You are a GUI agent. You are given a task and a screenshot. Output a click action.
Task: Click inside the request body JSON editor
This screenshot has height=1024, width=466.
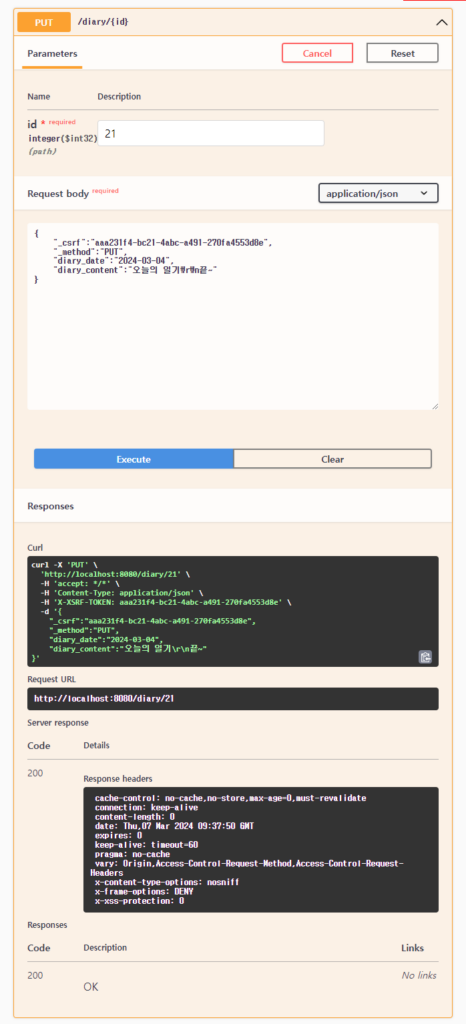point(232,317)
